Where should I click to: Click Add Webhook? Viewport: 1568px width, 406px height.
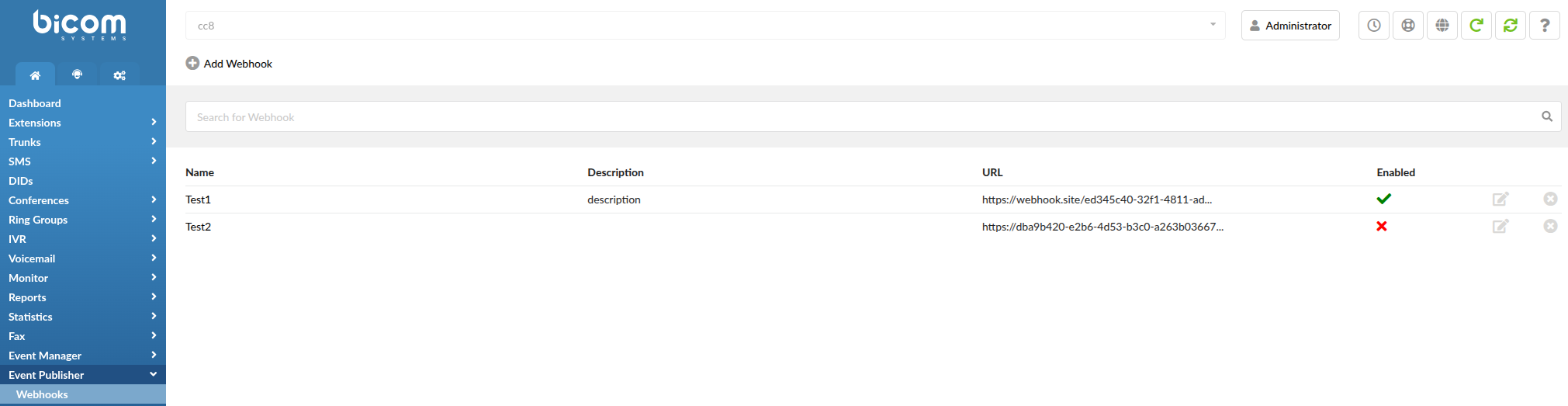coord(229,64)
